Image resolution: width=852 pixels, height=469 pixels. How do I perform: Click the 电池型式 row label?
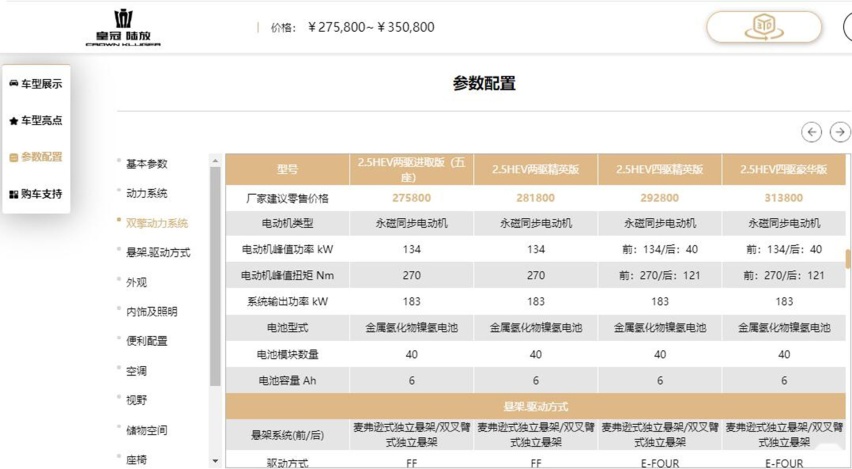287,328
